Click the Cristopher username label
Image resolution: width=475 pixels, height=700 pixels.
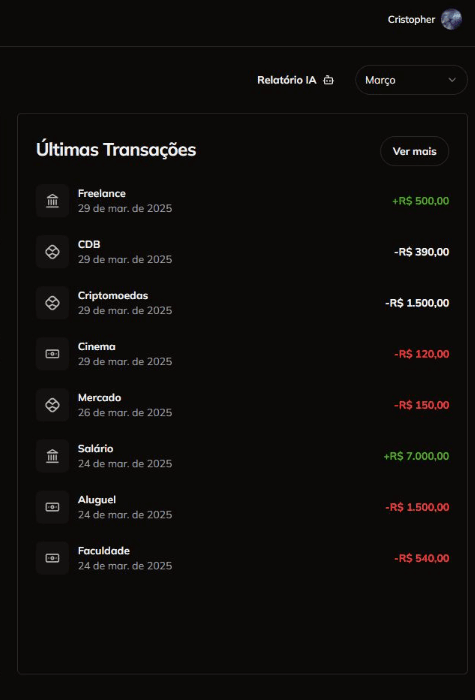(x=411, y=20)
